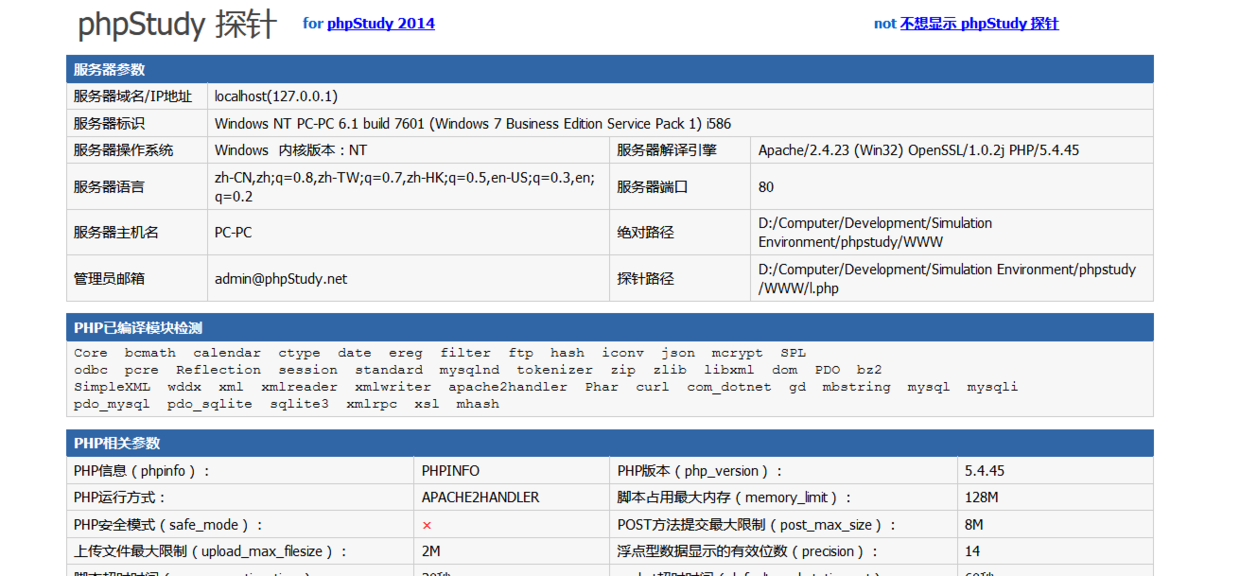Viewport: 1240px width, 576px height.
Task: Click the 不想显示 phpStudy 探针 link
Action: pos(979,23)
